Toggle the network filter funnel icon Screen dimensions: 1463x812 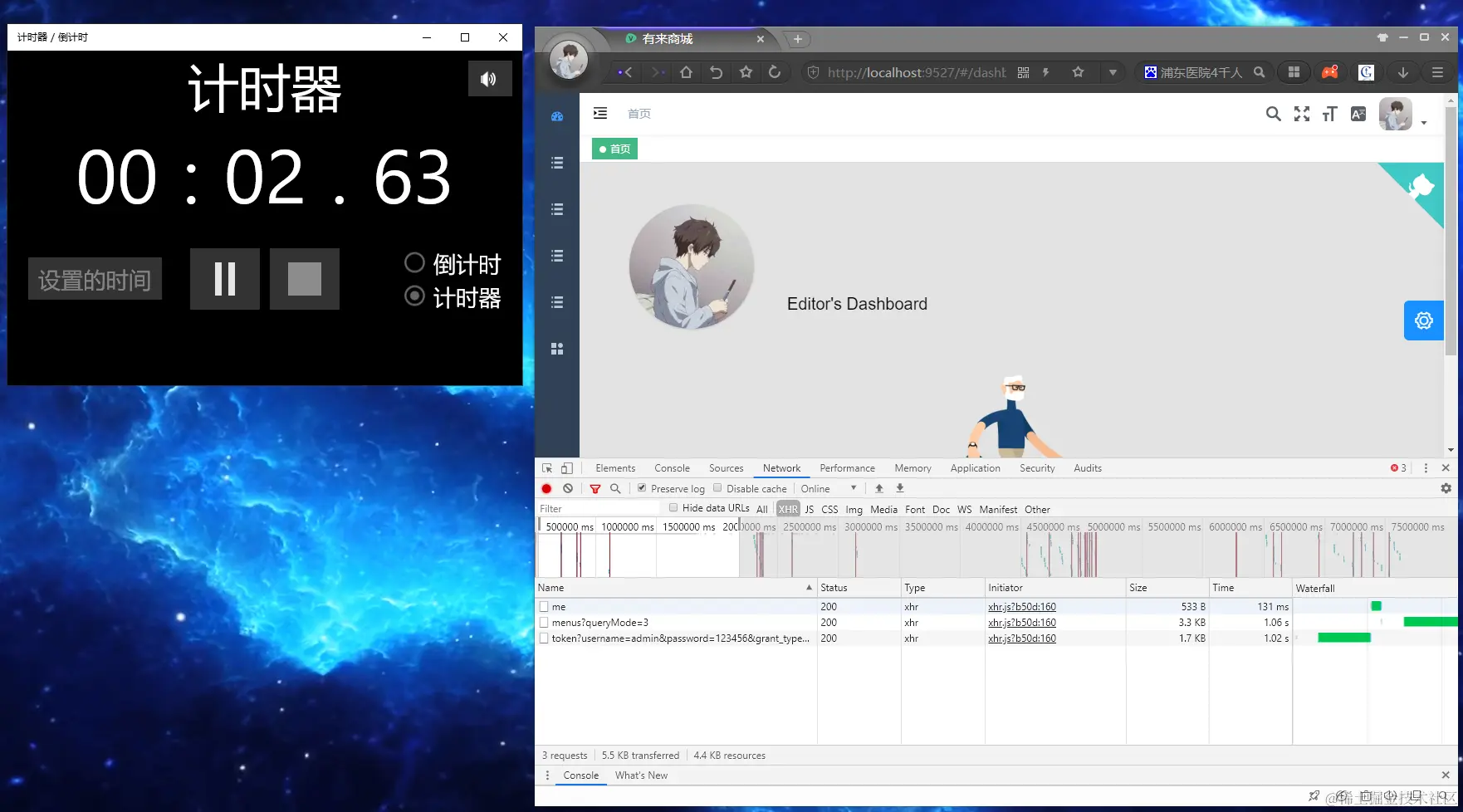click(595, 489)
